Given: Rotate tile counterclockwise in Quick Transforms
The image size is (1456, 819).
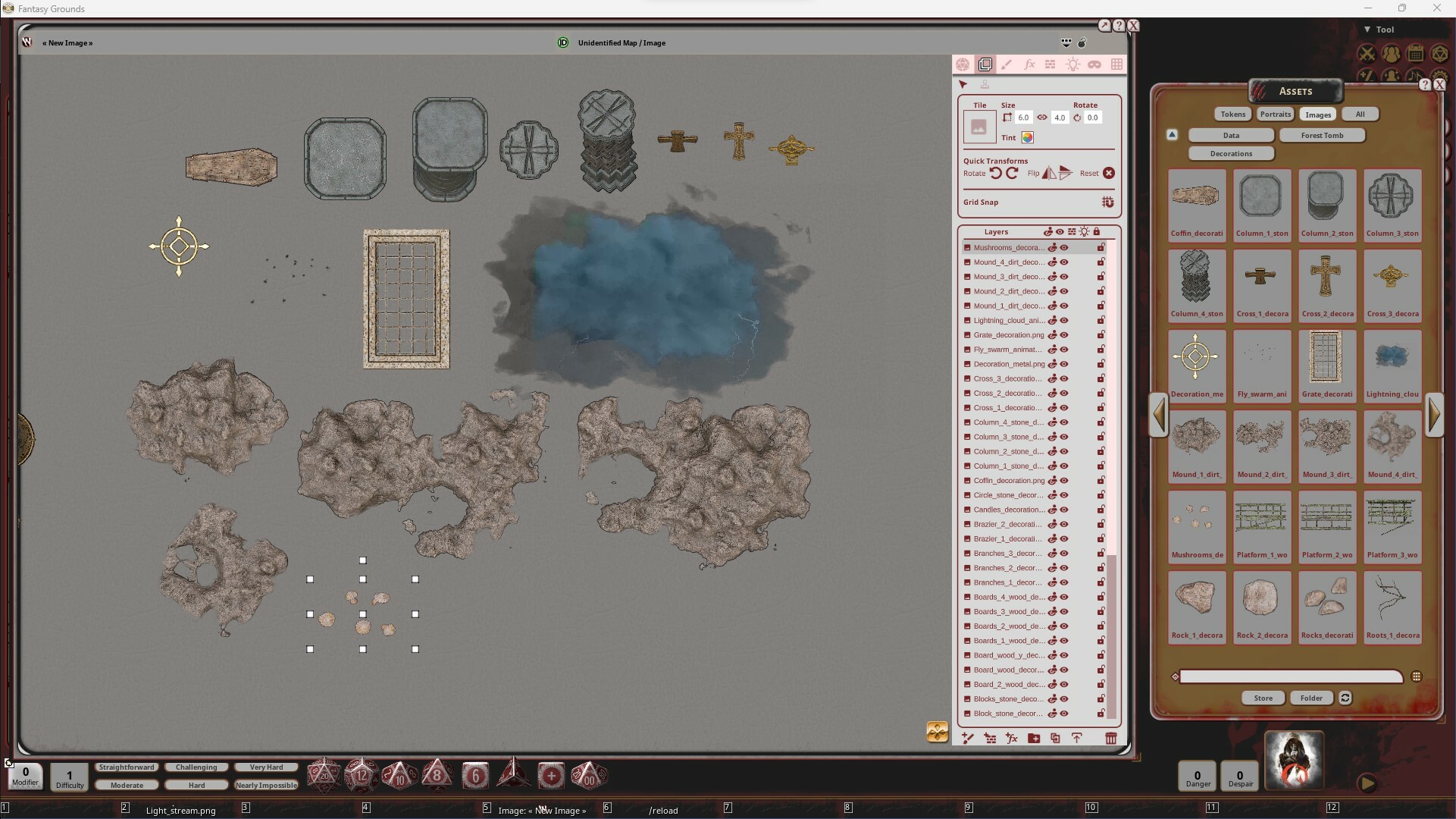Looking at the screenshot, I should point(995,174).
